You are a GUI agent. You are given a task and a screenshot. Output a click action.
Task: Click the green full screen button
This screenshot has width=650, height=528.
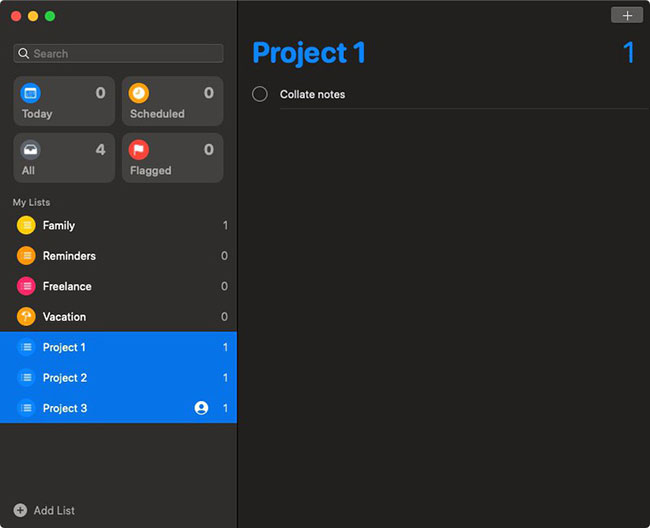(50, 16)
